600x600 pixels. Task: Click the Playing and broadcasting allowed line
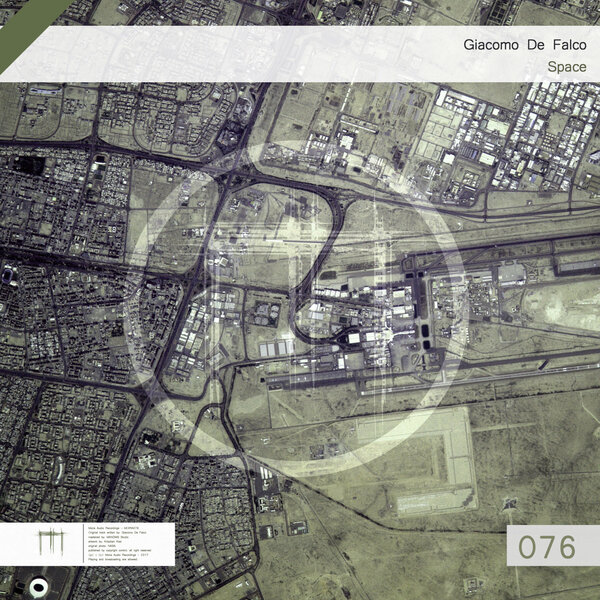point(112,559)
